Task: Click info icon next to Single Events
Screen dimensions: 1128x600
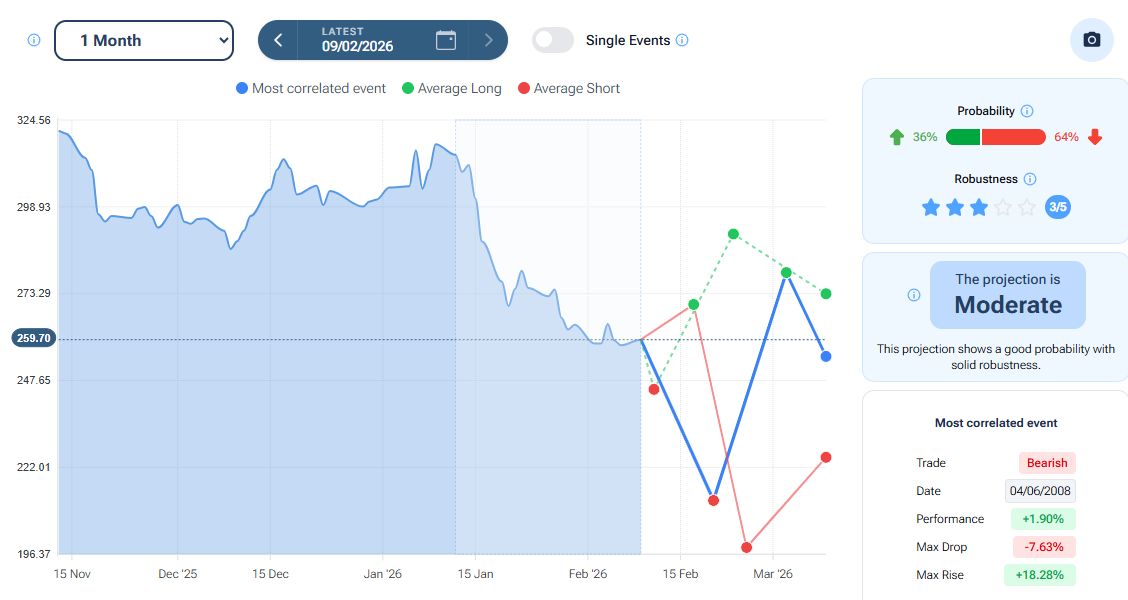Action: point(682,40)
